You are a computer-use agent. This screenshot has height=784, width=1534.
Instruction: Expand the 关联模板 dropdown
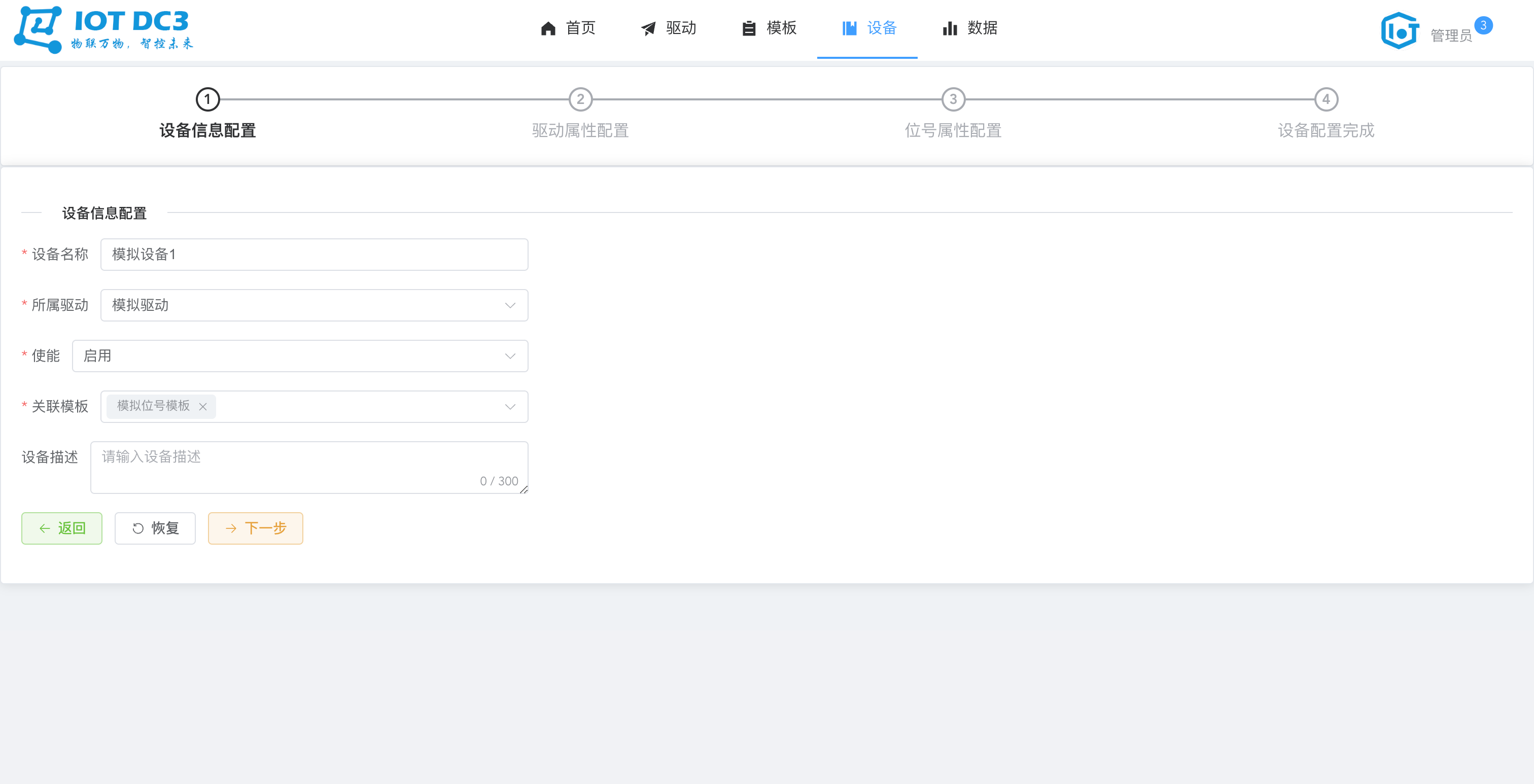tap(509, 407)
